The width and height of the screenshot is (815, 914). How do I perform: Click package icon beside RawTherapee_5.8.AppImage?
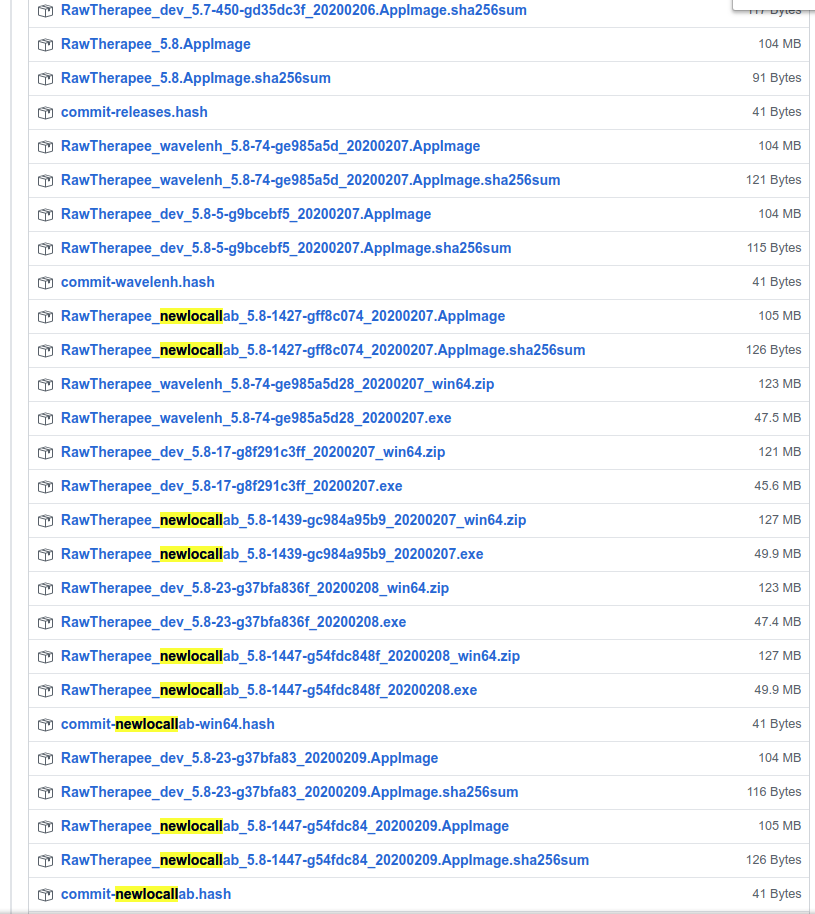tap(45, 45)
